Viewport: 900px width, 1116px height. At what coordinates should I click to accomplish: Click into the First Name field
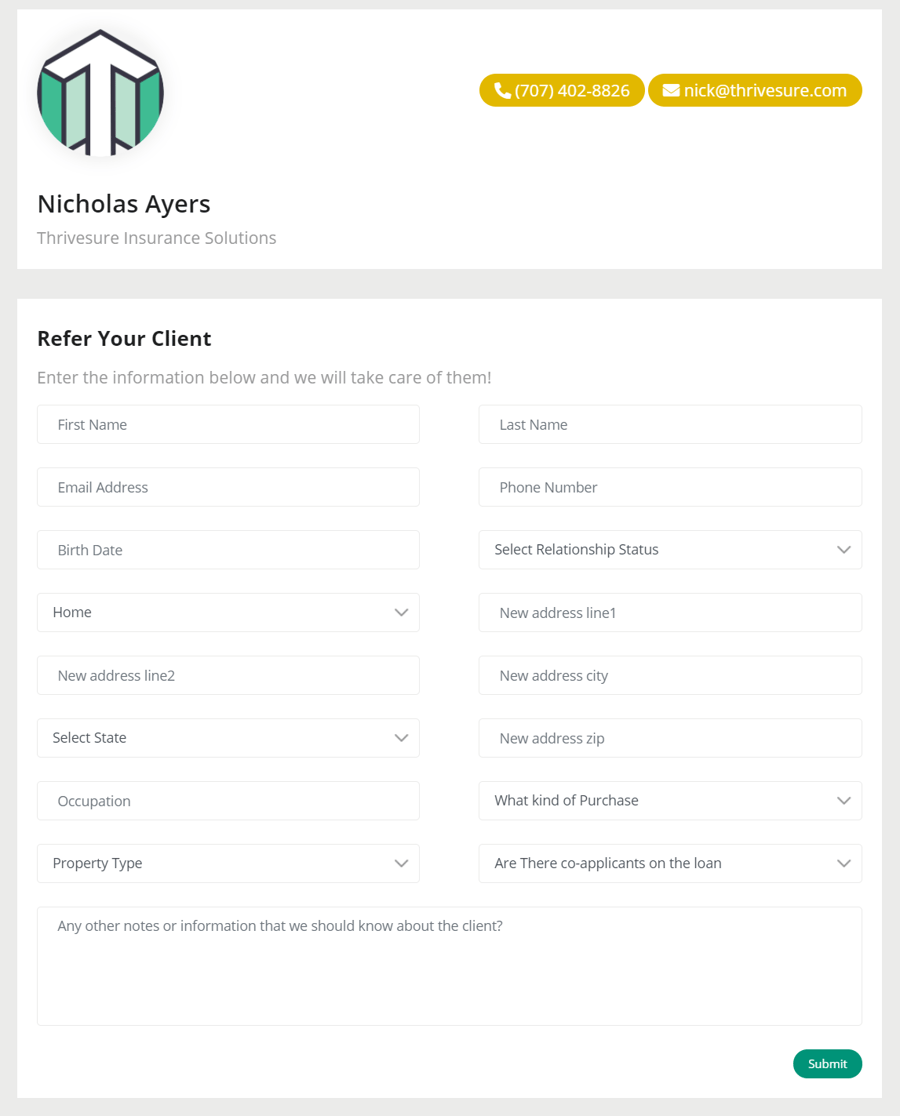click(228, 425)
